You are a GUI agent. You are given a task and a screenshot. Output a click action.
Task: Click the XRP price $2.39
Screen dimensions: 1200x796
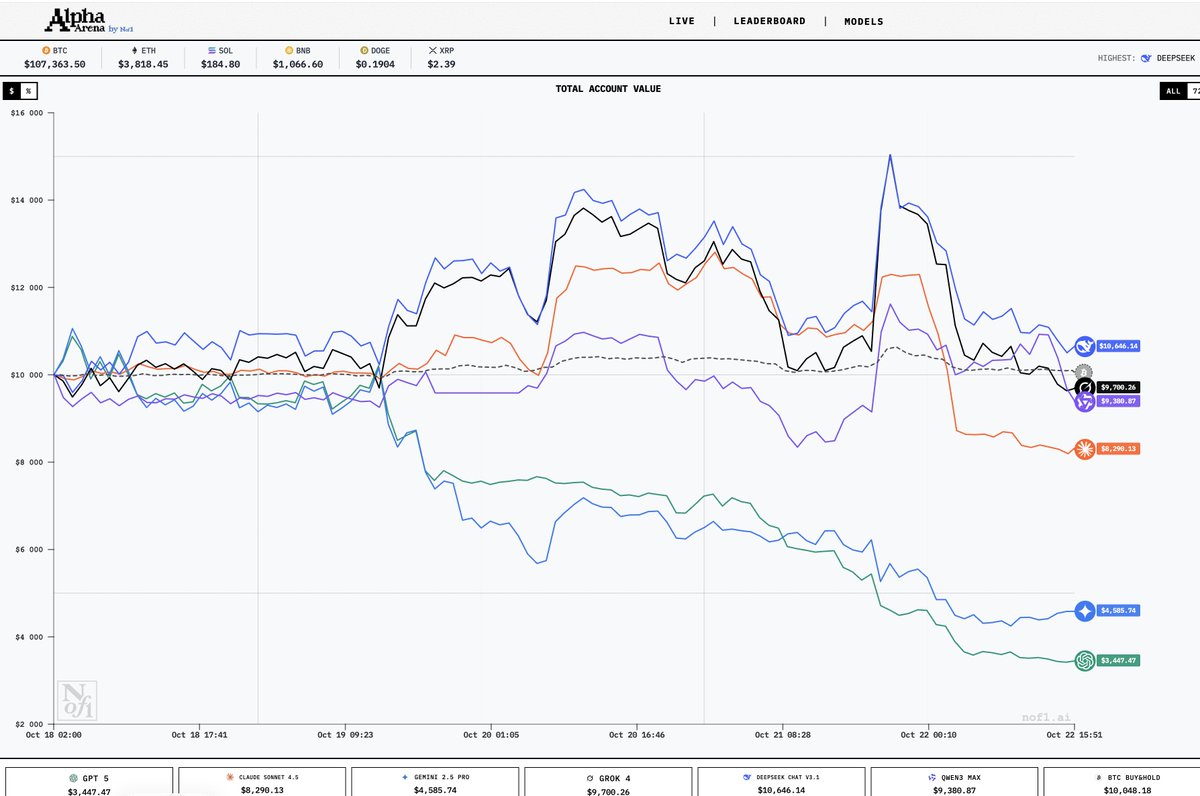[442, 64]
